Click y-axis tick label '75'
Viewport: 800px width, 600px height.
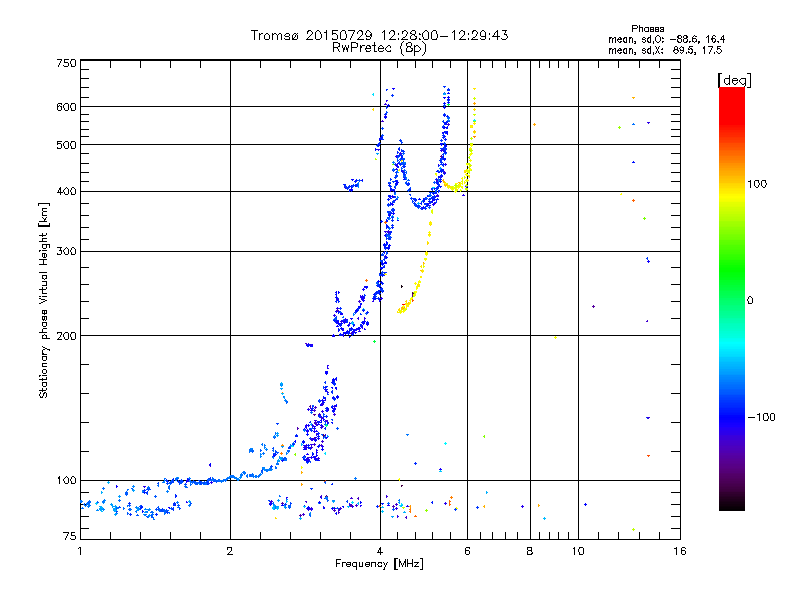point(70,536)
